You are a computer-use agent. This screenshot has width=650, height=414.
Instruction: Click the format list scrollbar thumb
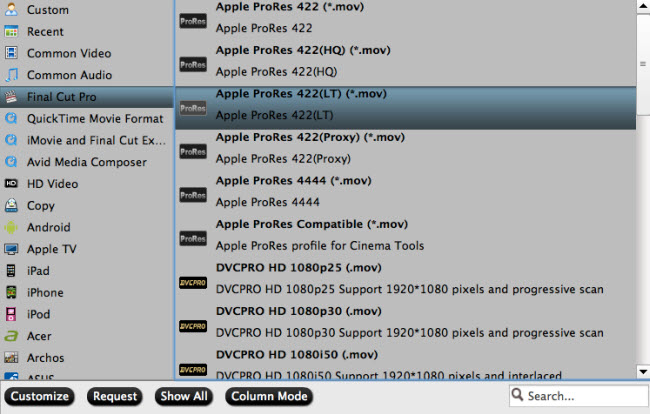[x=643, y=63]
